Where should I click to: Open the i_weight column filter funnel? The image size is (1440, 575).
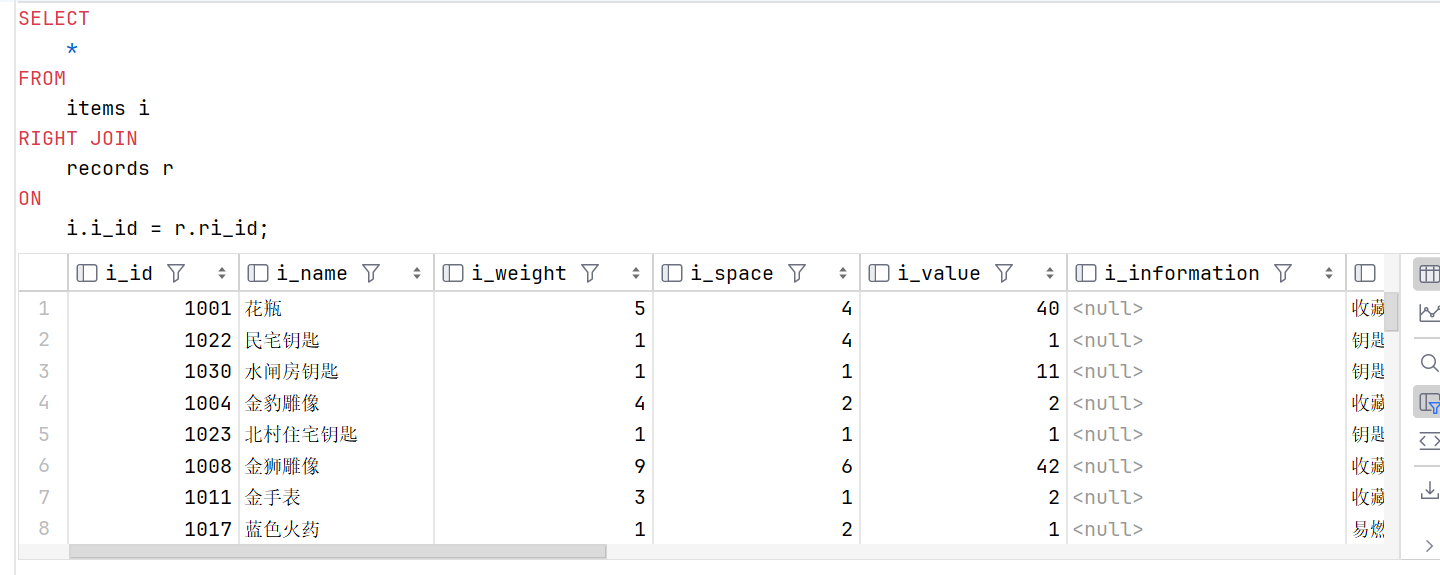[x=590, y=273]
